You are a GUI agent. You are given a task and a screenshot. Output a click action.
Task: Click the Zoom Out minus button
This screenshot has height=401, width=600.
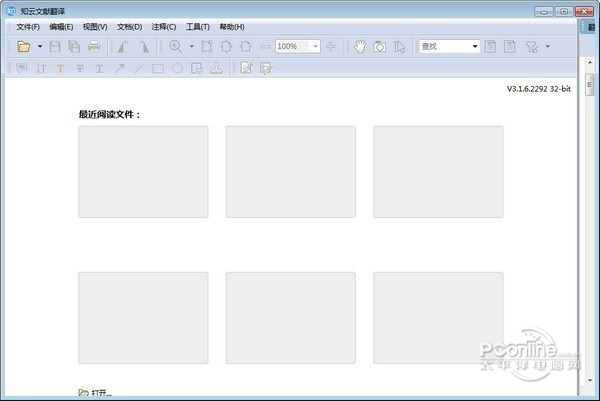tap(265, 47)
